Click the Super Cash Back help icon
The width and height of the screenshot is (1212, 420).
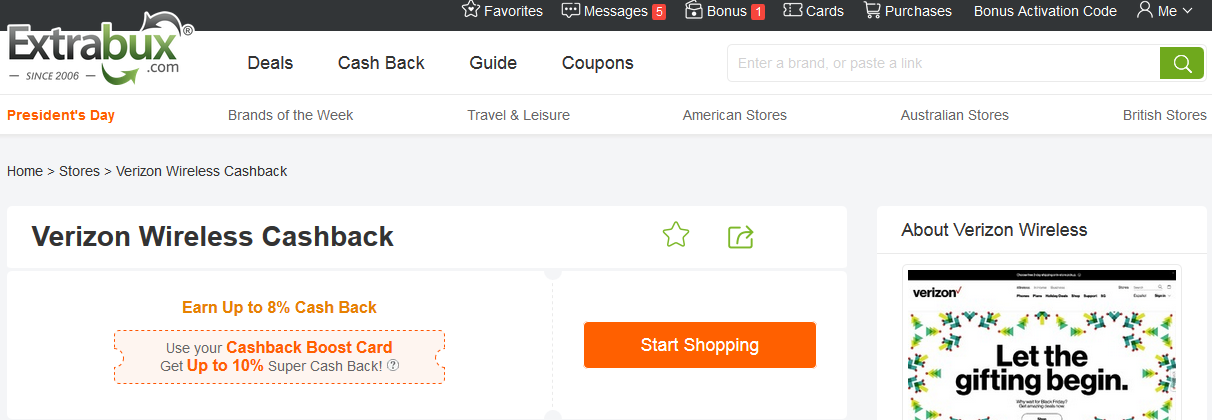(393, 366)
